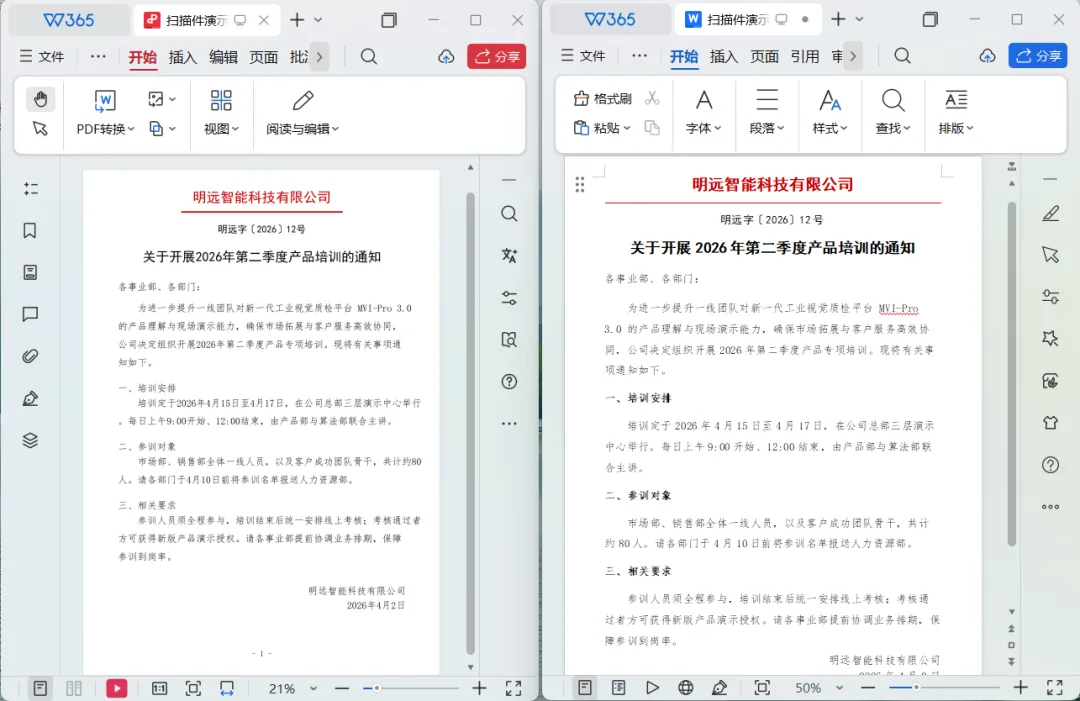Toggle fit page in PDF status bar
The width and height of the screenshot is (1080, 701).
(194, 688)
